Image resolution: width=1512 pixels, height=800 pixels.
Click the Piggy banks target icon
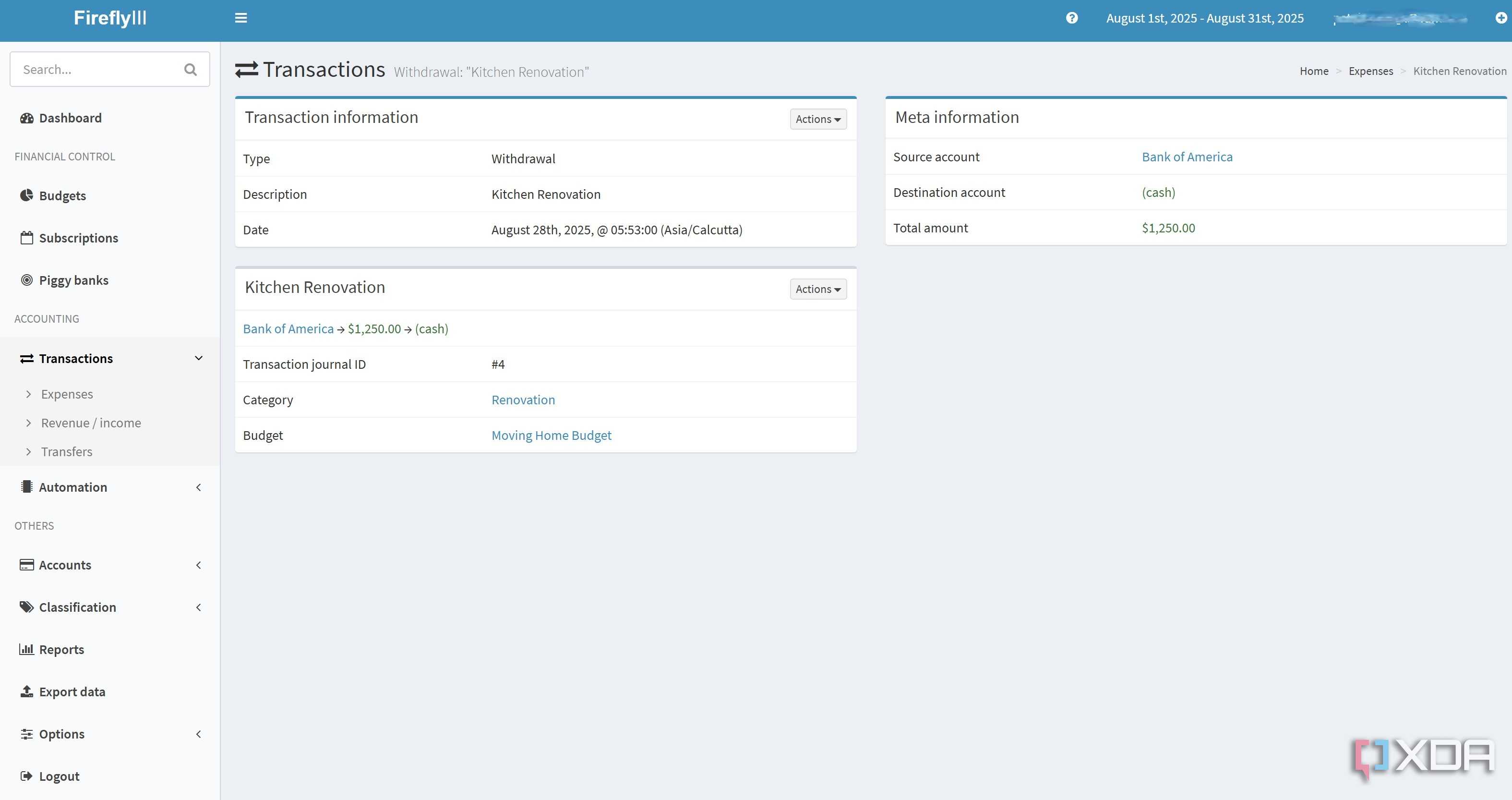26,280
